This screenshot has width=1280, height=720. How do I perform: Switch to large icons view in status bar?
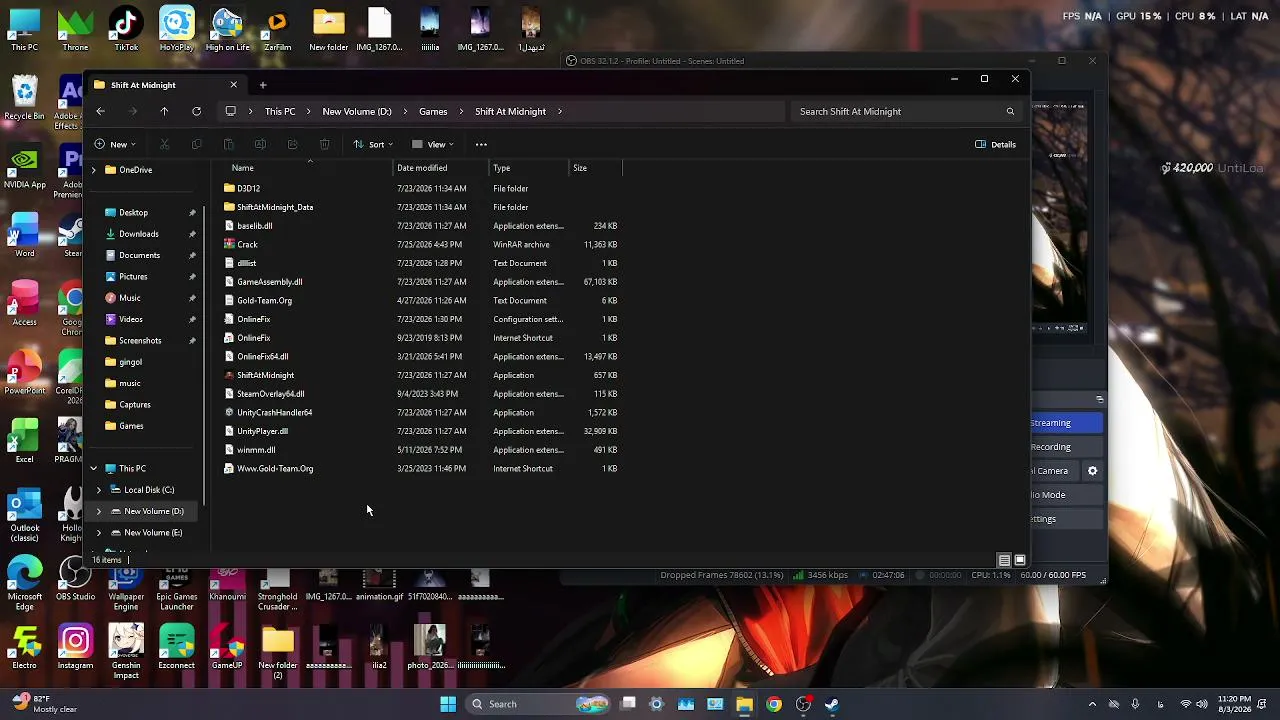coord(1020,560)
